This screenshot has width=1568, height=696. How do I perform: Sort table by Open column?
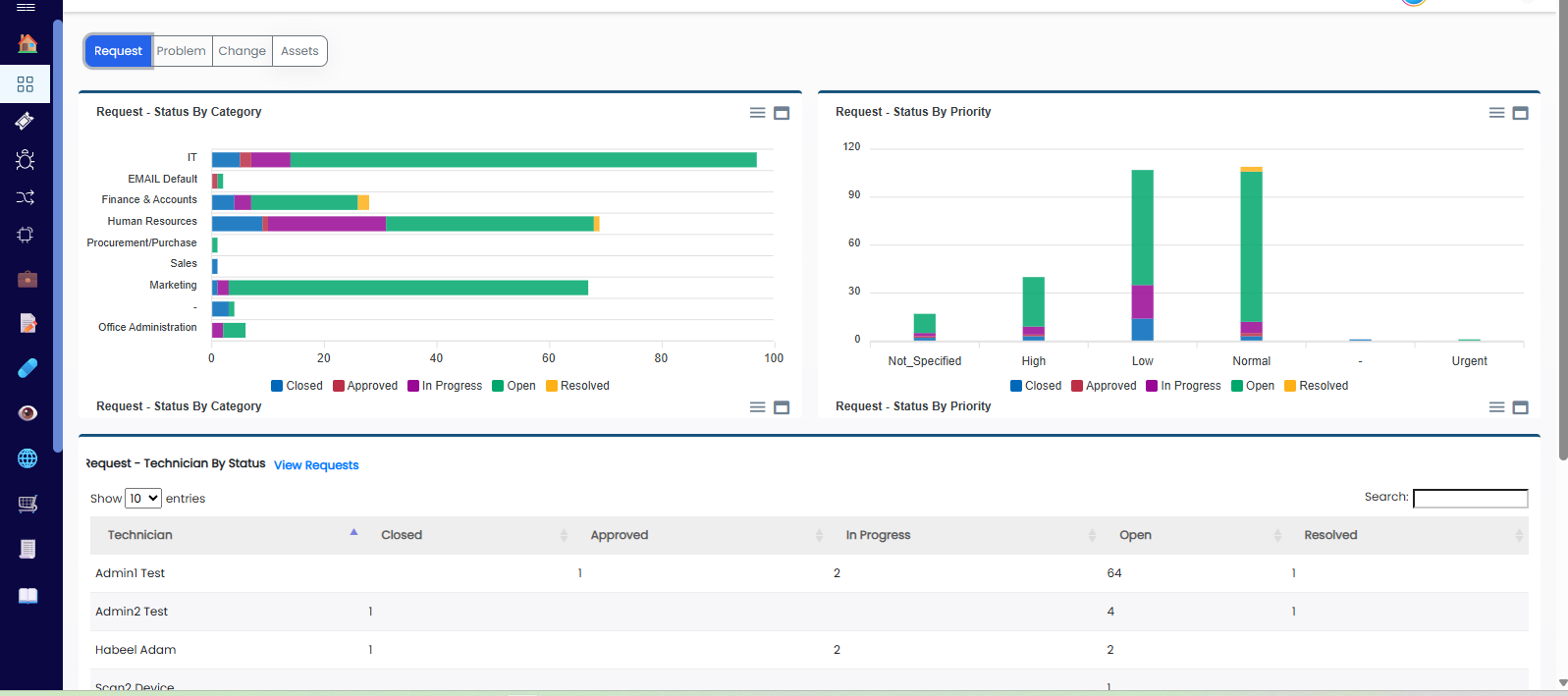[x=1196, y=535]
